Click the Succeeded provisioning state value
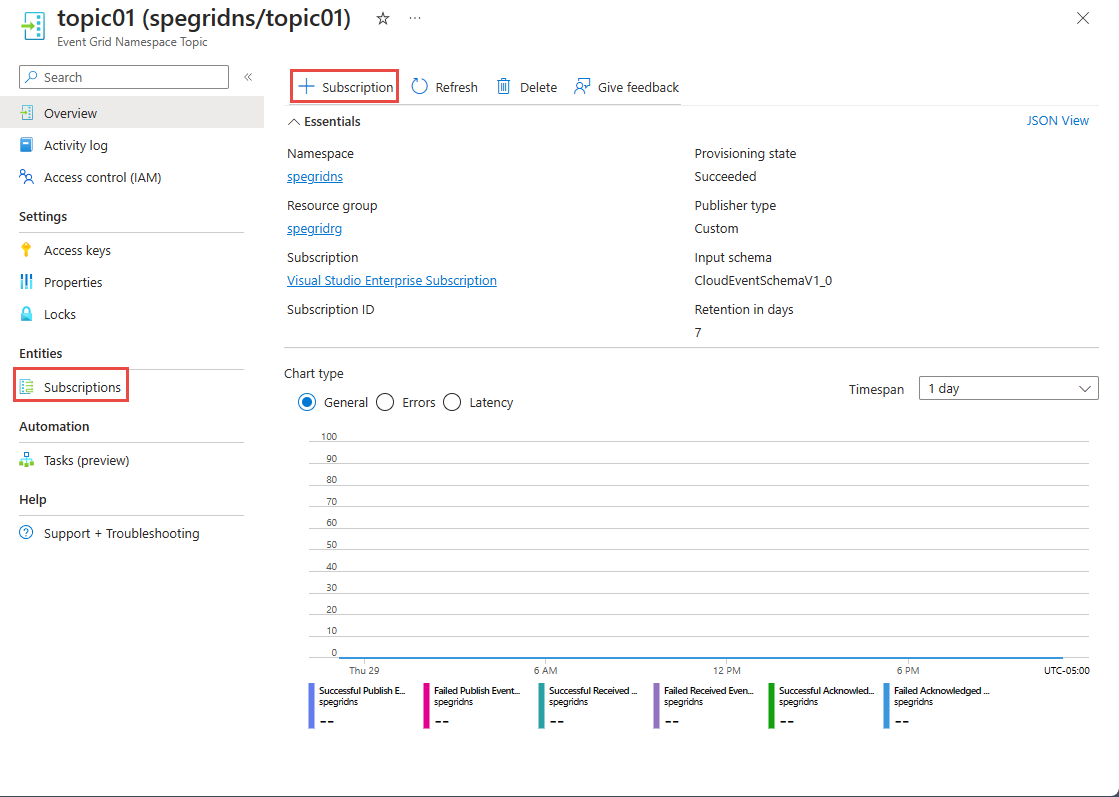The height and width of the screenshot is (797, 1119). coord(725,176)
